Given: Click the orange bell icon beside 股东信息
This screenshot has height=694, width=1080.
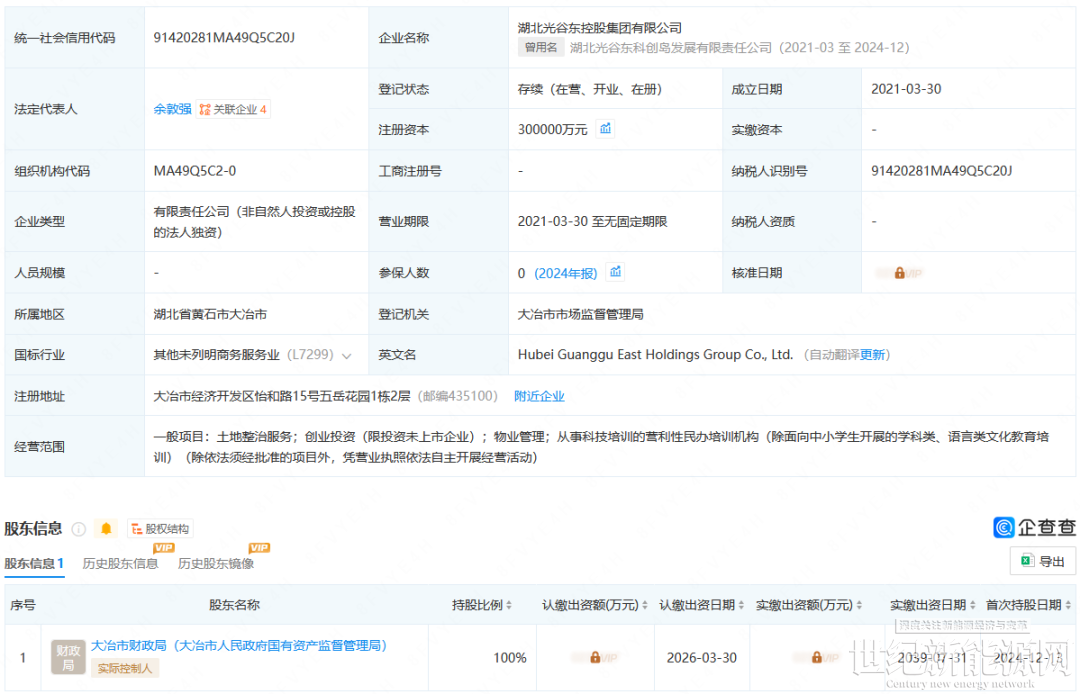Looking at the screenshot, I should 105,529.
